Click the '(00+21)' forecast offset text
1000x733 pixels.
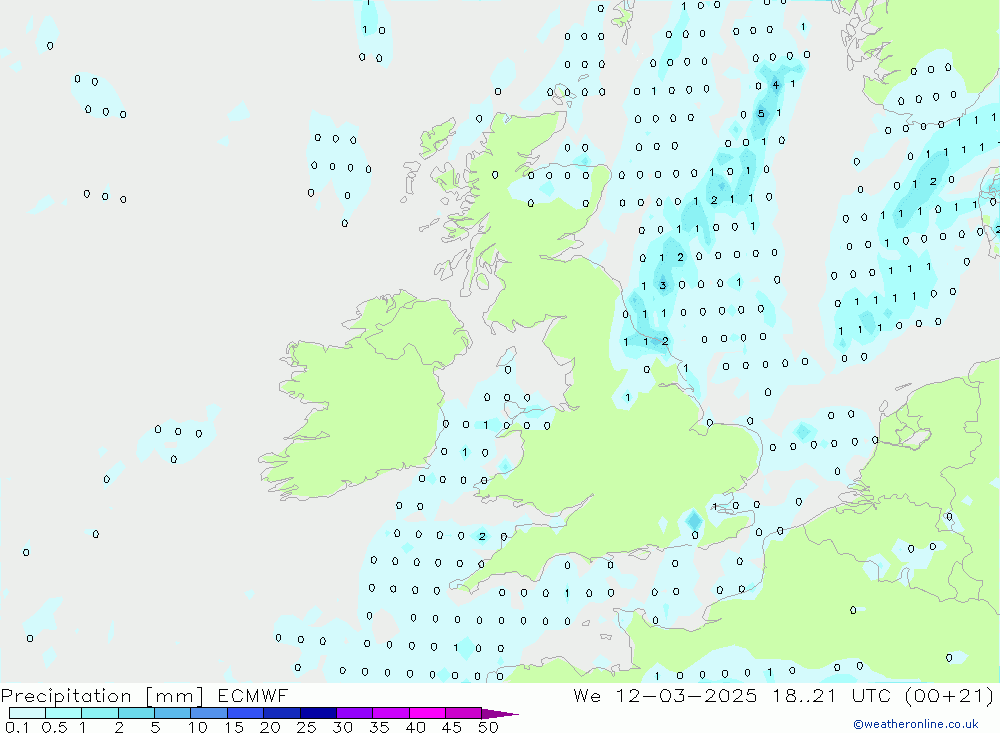[x=949, y=696]
